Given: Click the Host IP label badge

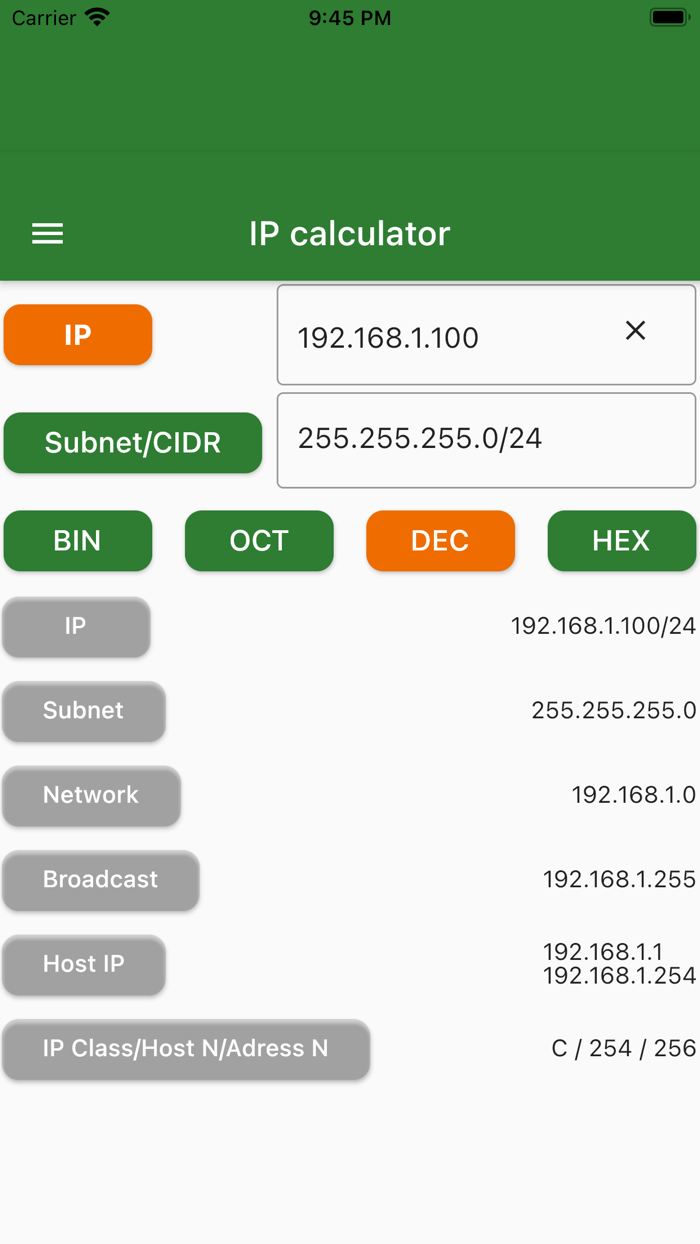Looking at the screenshot, I should tap(83, 965).
